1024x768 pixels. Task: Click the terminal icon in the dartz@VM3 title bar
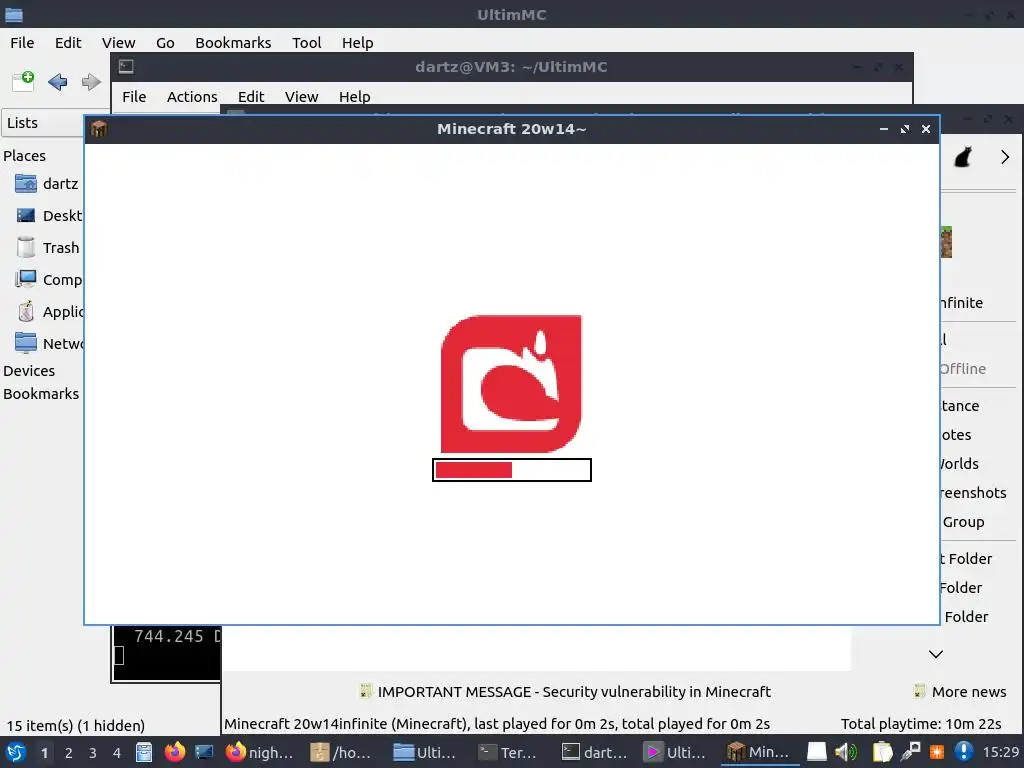click(x=126, y=67)
